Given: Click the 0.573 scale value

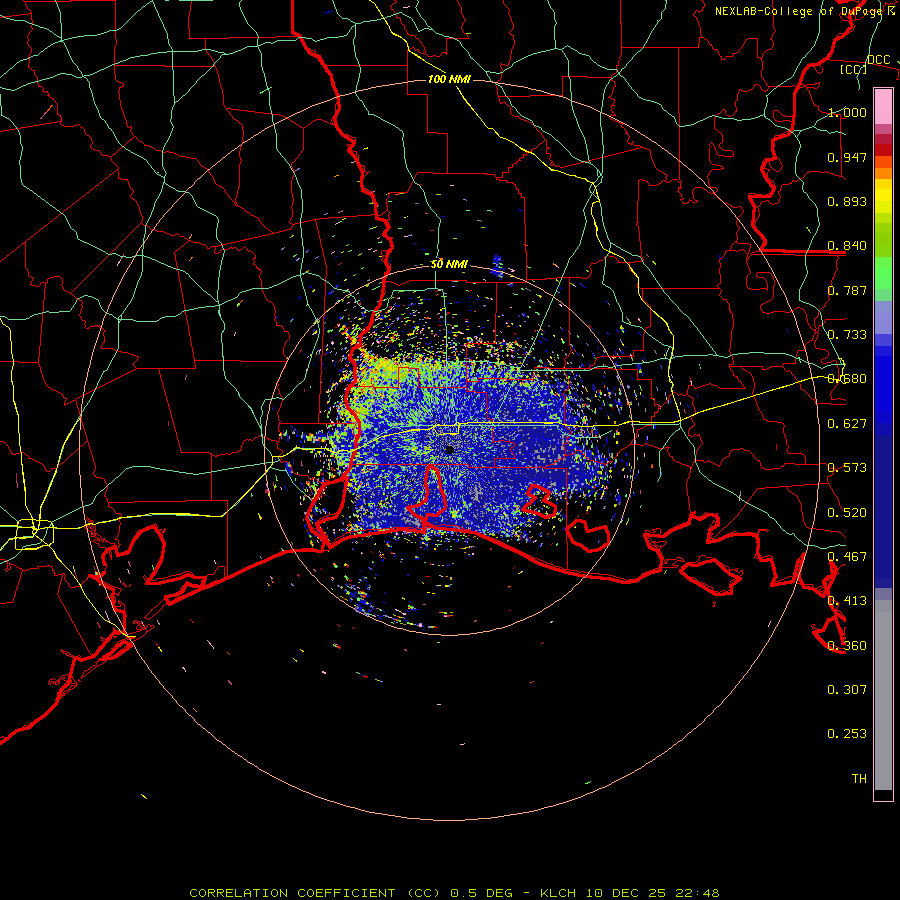Looking at the screenshot, I should click(x=847, y=468).
